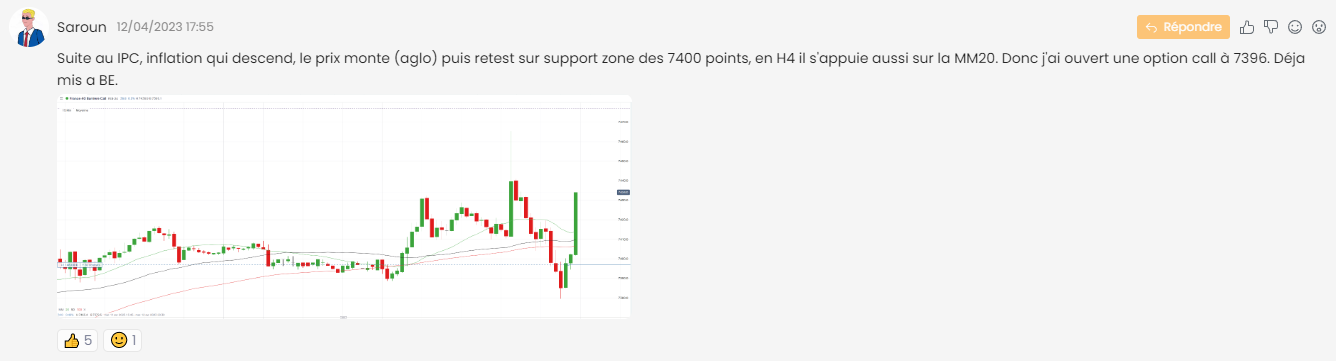1336x361 pixels.
Task: React with the surprised face icon
Action: click(1319, 27)
